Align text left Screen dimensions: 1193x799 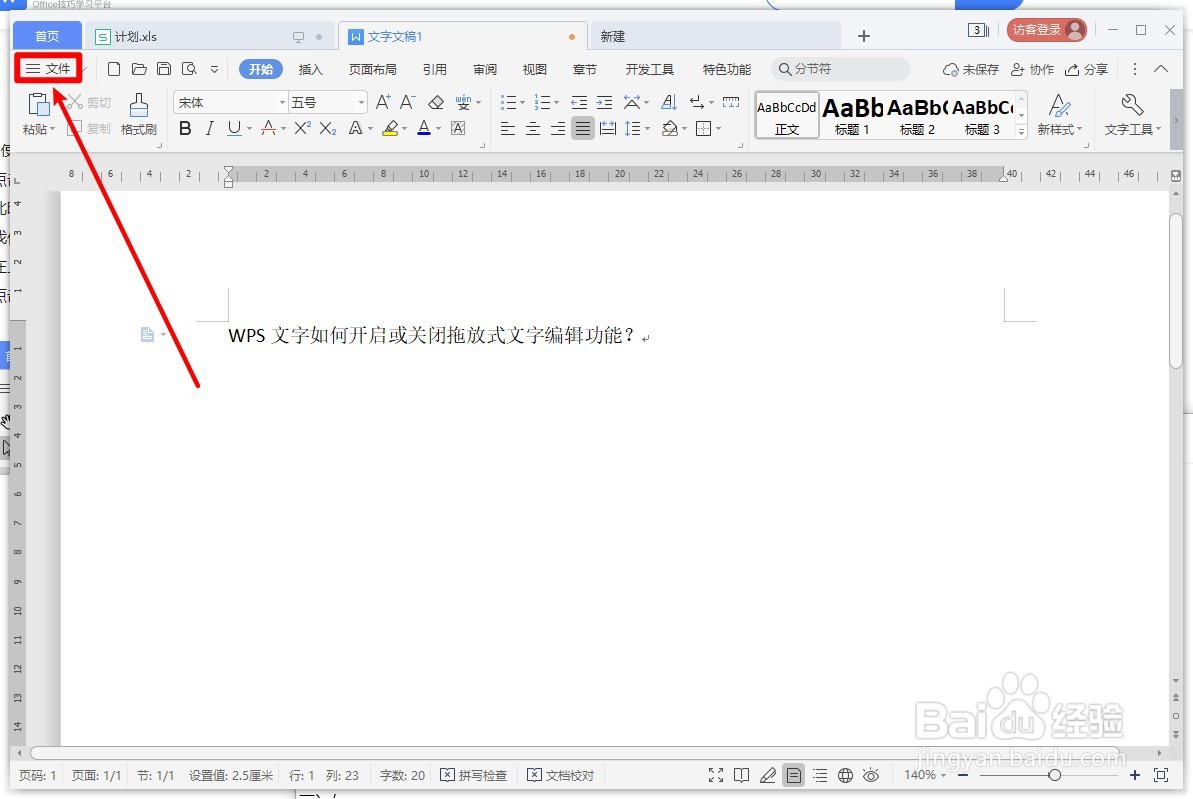(x=507, y=129)
